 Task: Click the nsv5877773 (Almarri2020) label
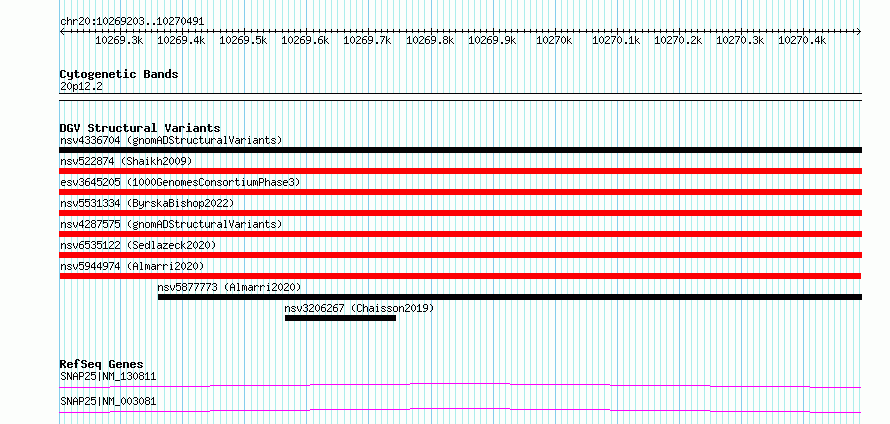click(x=229, y=287)
